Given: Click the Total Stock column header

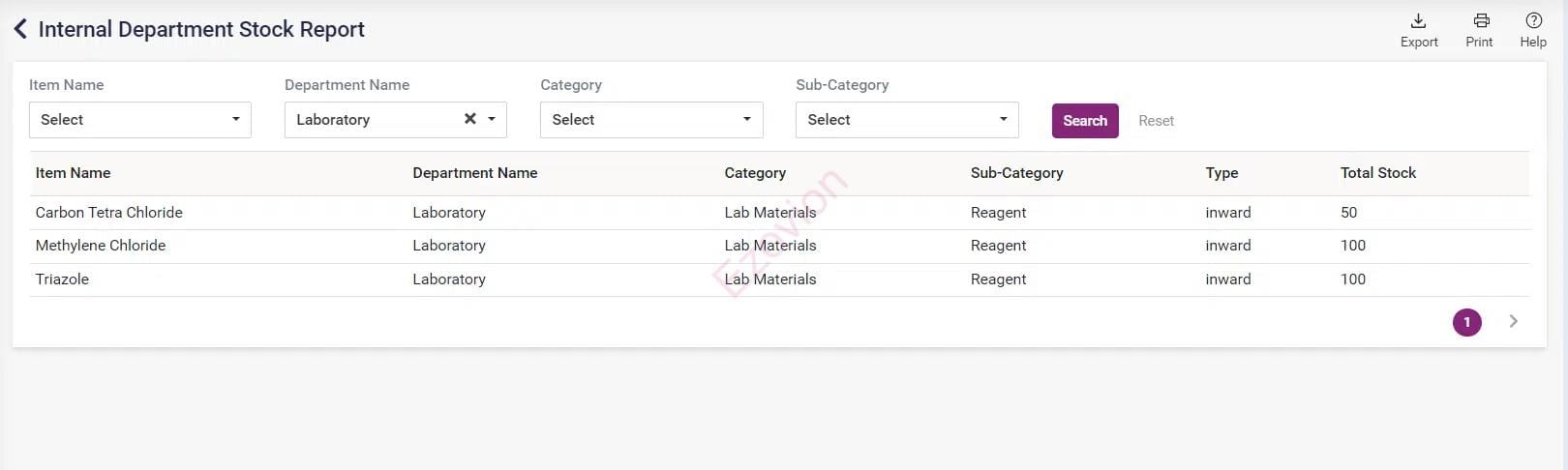Looking at the screenshot, I should [x=1377, y=173].
